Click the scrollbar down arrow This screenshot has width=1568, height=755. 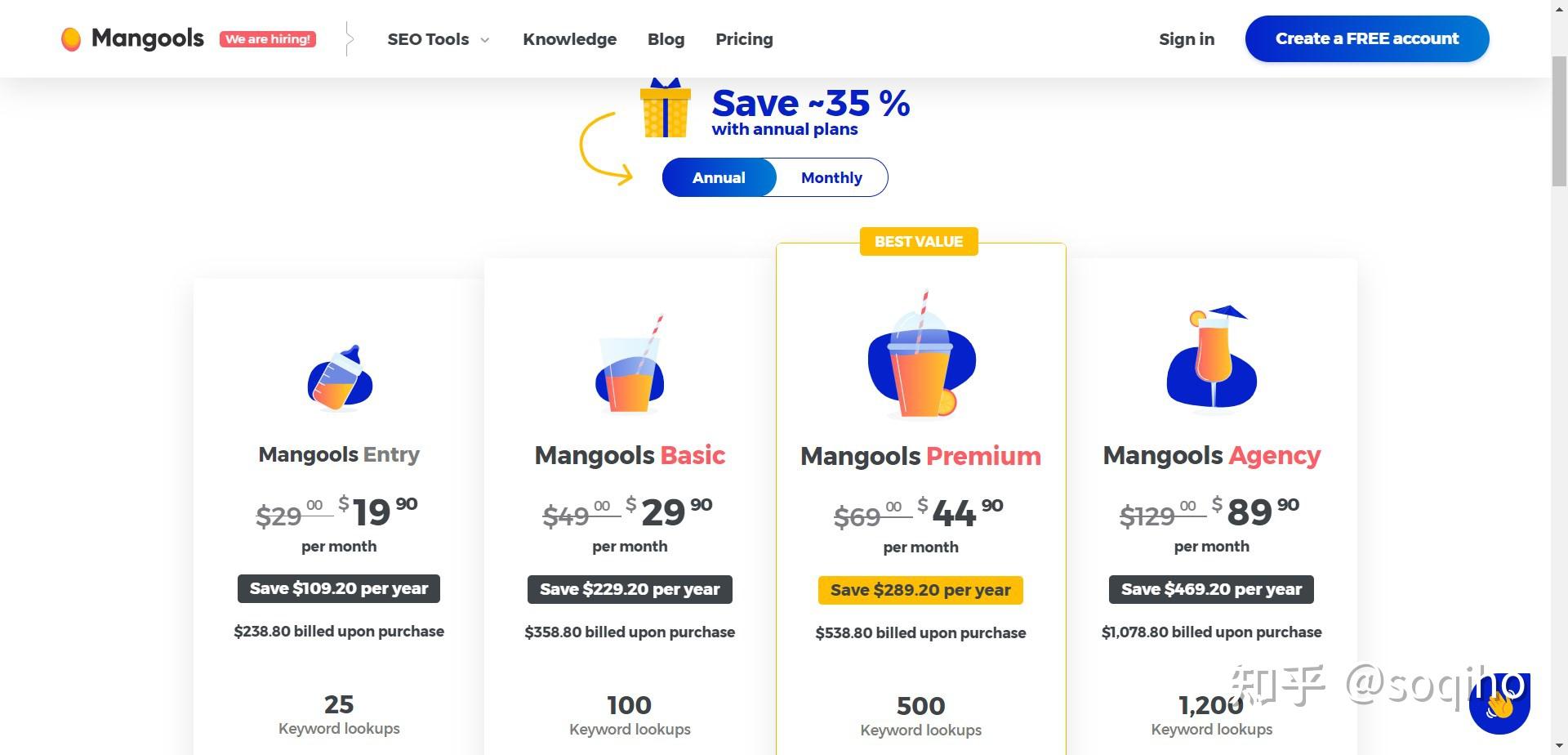coord(1558,745)
